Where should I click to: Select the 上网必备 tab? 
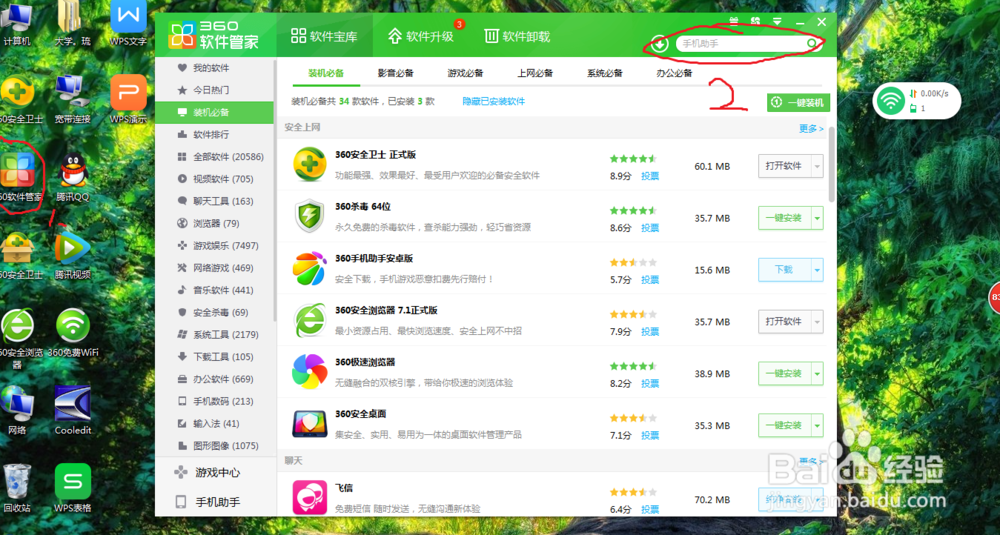[x=534, y=73]
